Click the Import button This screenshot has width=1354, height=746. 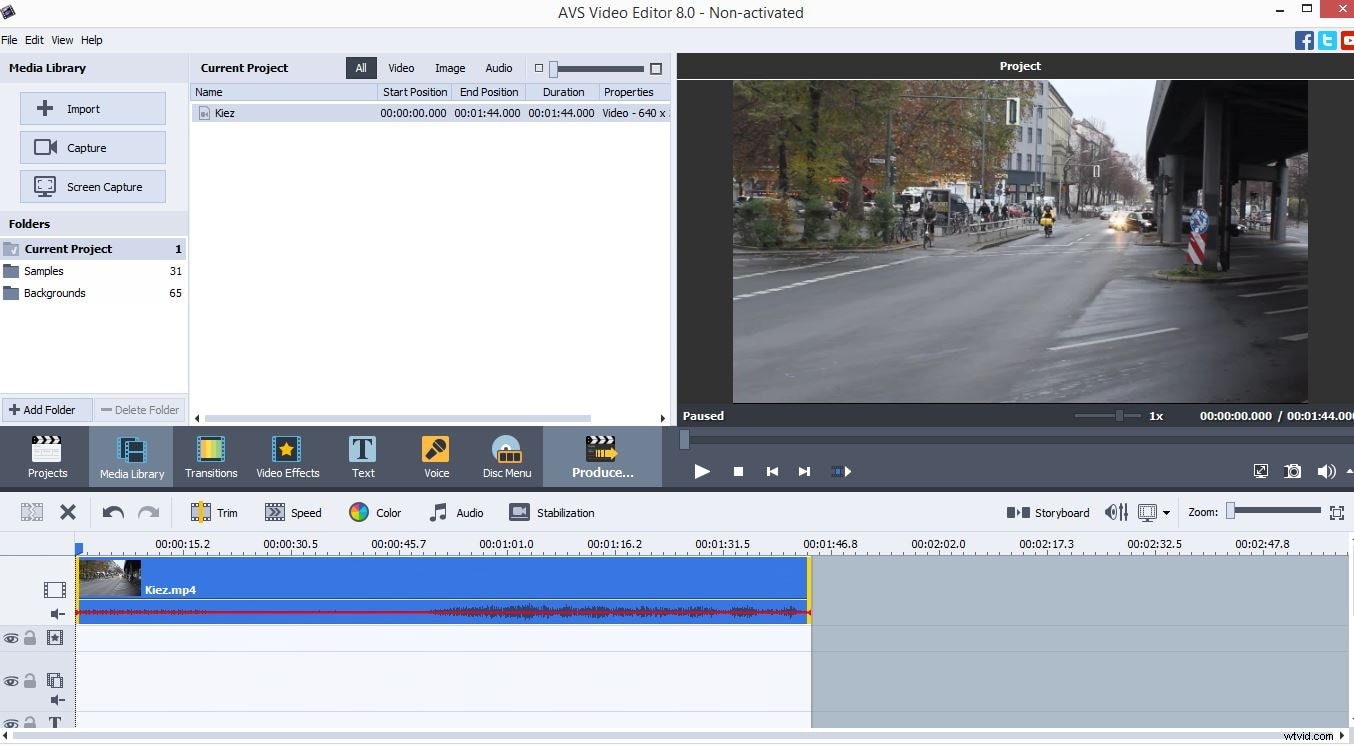pyautogui.click(x=92, y=108)
